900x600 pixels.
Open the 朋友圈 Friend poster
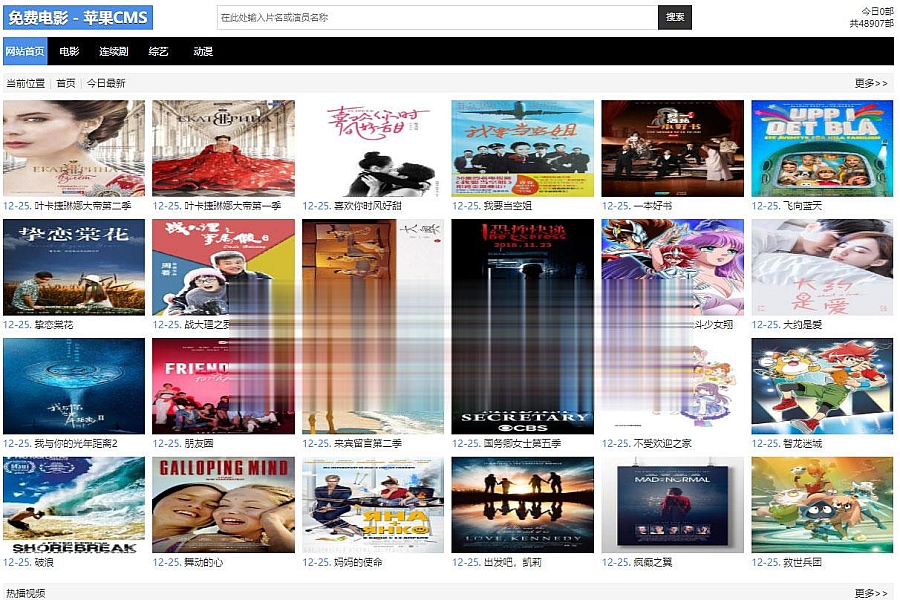coord(224,386)
